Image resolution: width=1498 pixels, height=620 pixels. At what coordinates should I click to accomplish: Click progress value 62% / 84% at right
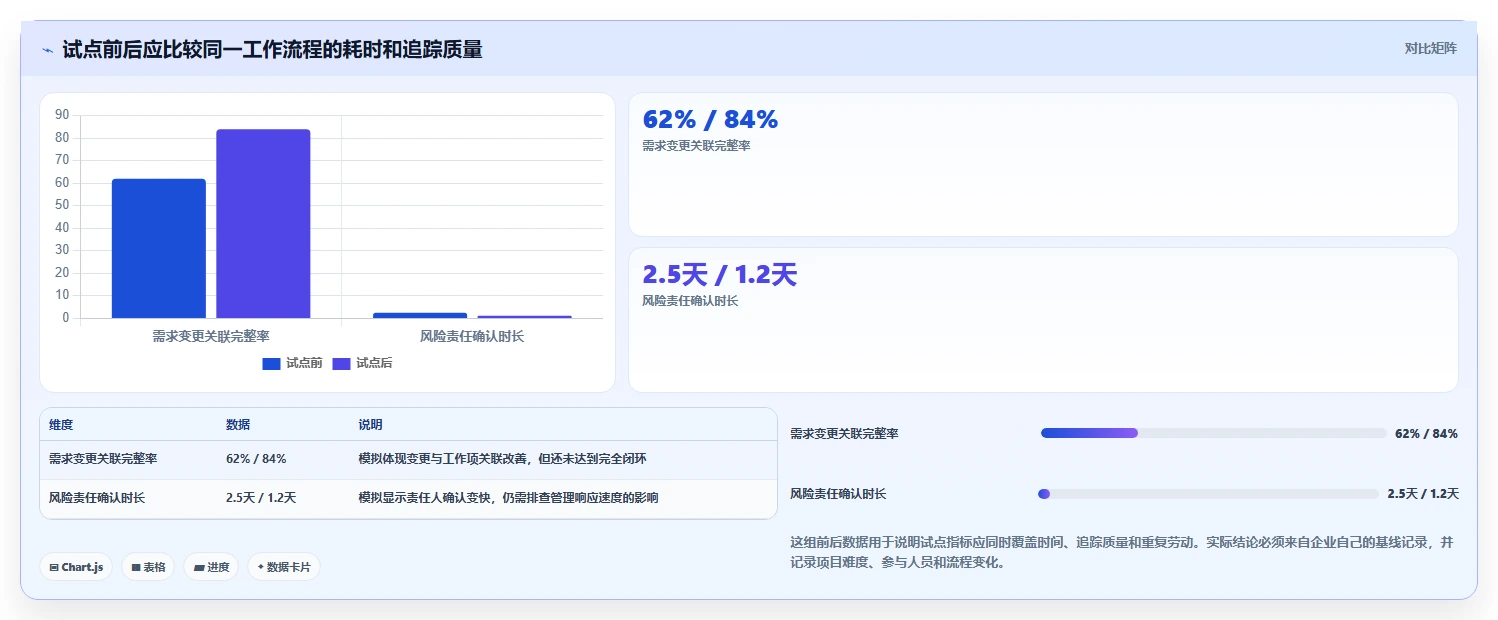(1426, 434)
